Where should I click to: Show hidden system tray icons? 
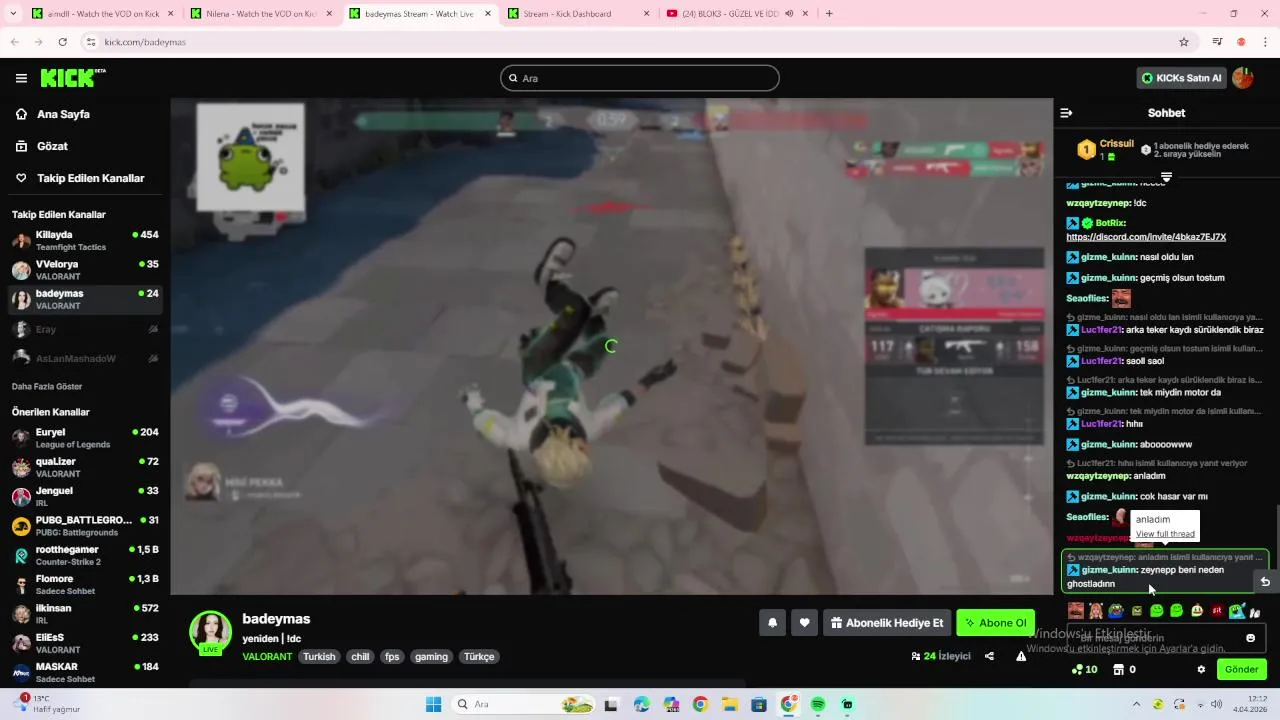[x=1136, y=704]
